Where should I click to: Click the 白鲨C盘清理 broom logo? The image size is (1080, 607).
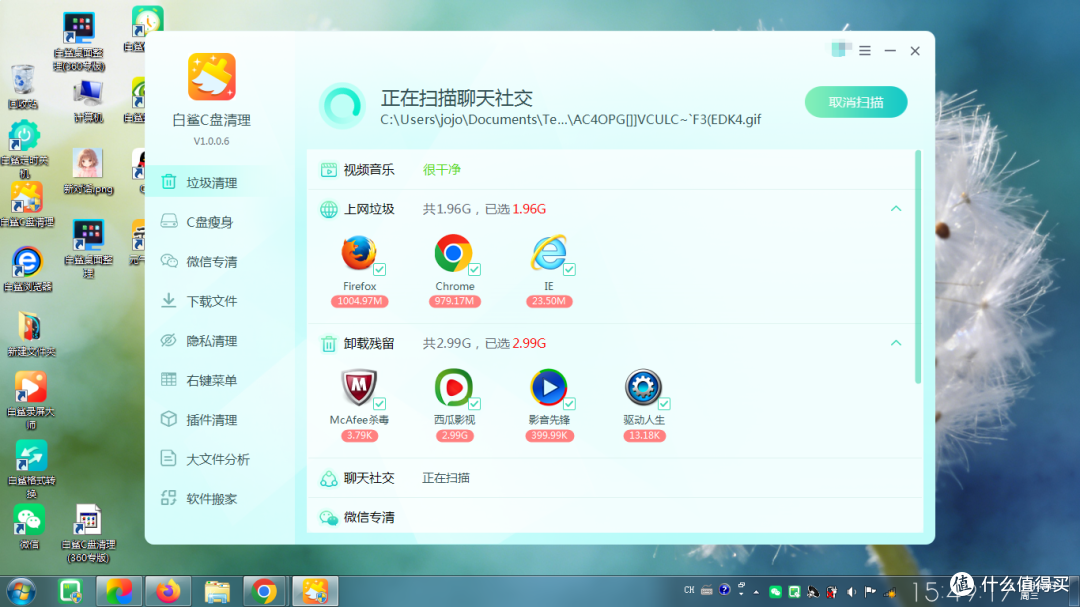coord(211,77)
